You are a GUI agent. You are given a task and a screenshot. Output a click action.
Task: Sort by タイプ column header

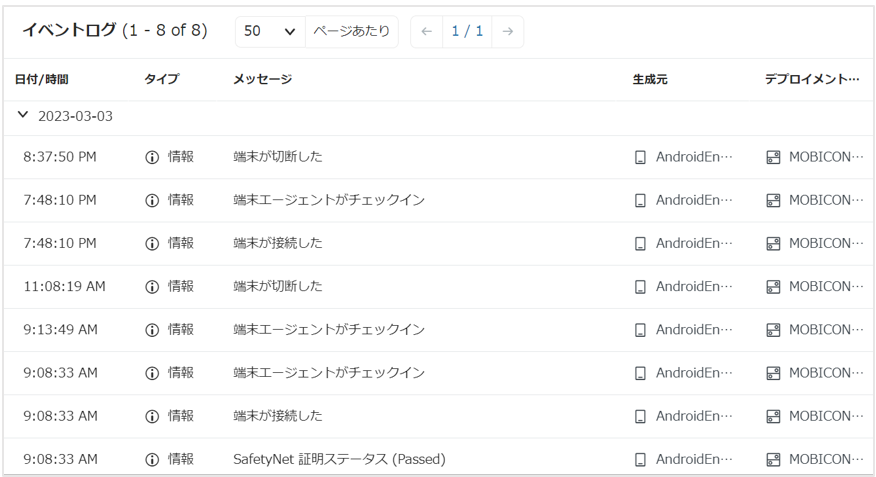[x=161, y=79]
